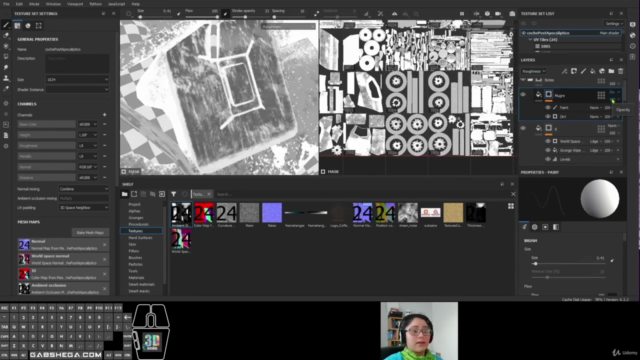Image resolution: width=640 pixels, height=360 pixels.
Task: Click the Shelf new tab icon
Action: (134, 194)
